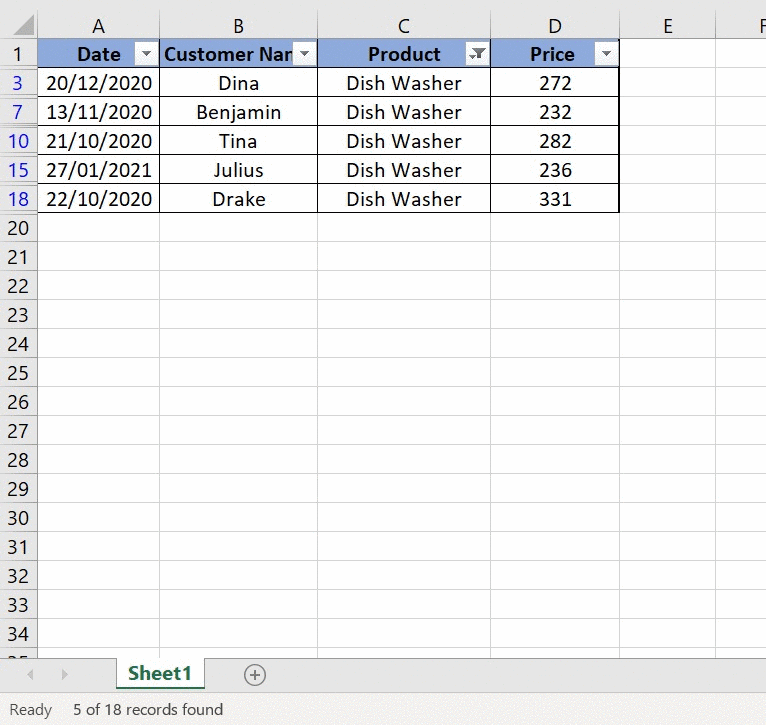Expand the Customer Name filter dropdown
The height and width of the screenshot is (725, 766).
pyautogui.click(x=305, y=54)
